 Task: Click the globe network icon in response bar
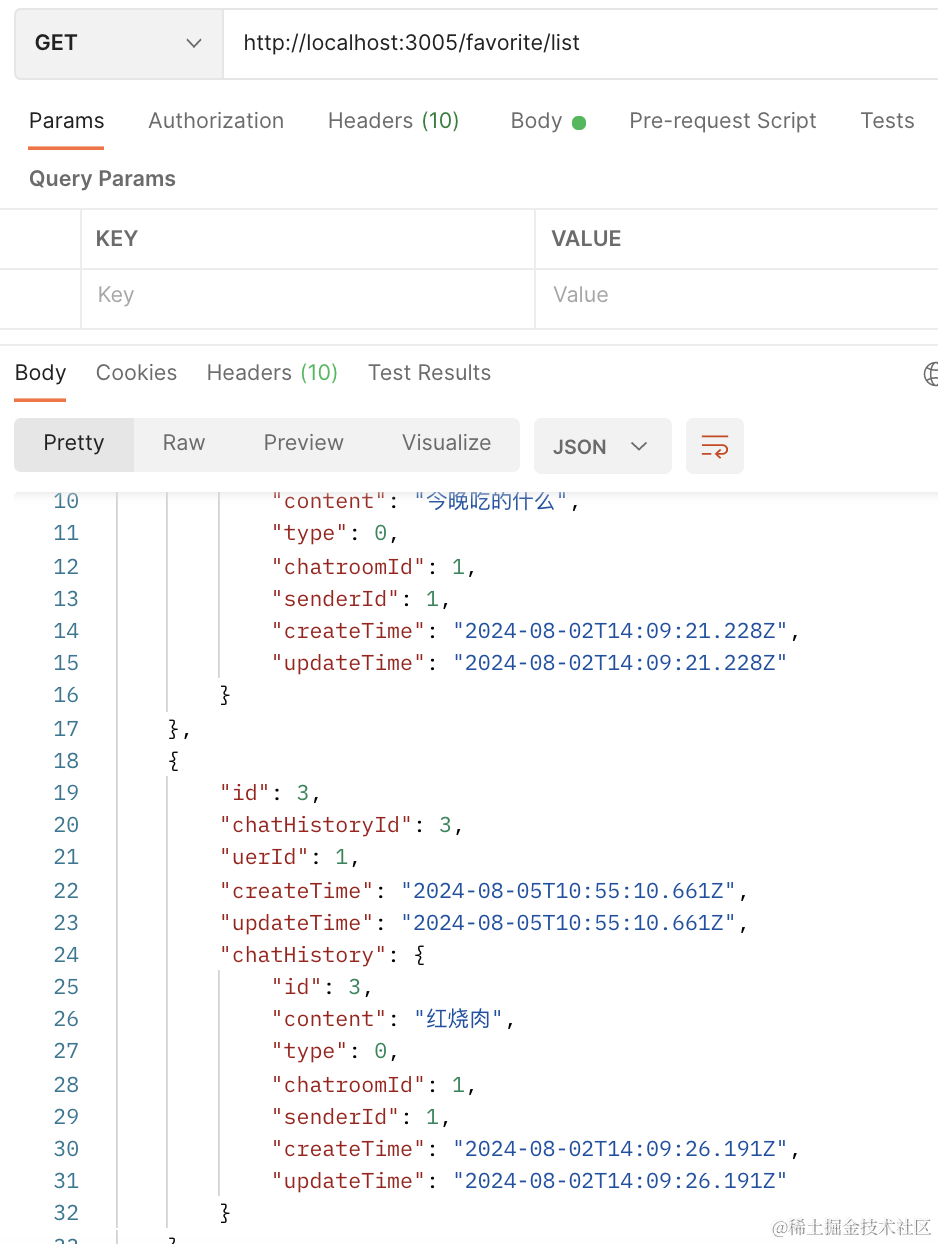pos(931,374)
